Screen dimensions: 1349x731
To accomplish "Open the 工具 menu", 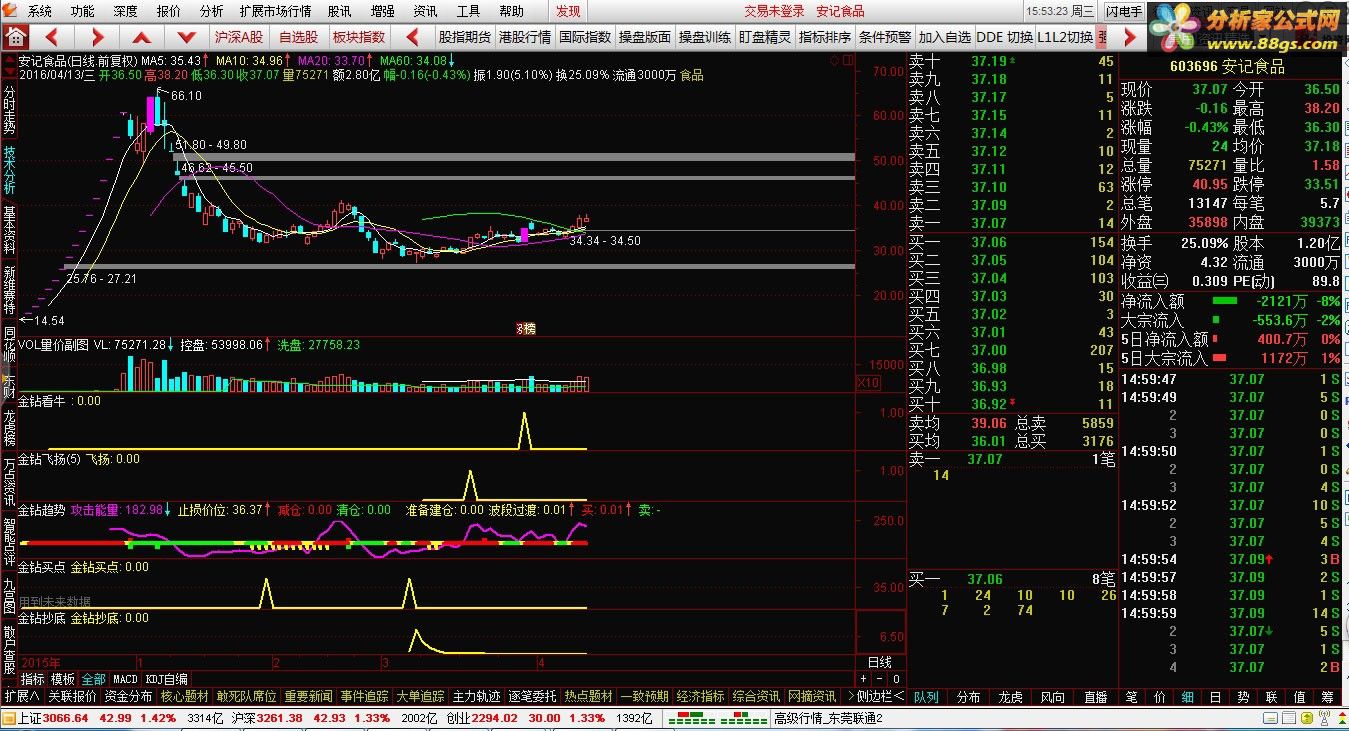I will (x=468, y=11).
